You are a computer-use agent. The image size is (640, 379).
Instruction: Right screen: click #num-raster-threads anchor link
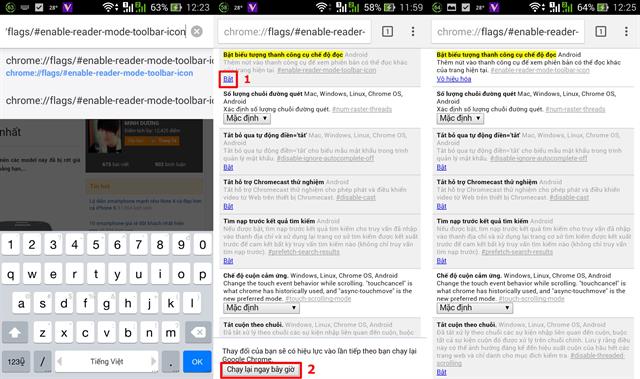coord(576,109)
